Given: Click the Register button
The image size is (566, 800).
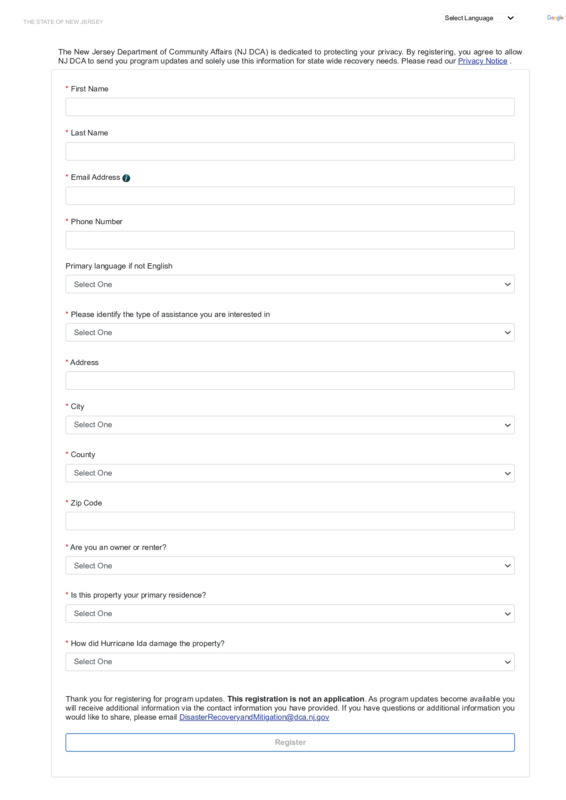Looking at the screenshot, I should pyautogui.click(x=290, y=742).
